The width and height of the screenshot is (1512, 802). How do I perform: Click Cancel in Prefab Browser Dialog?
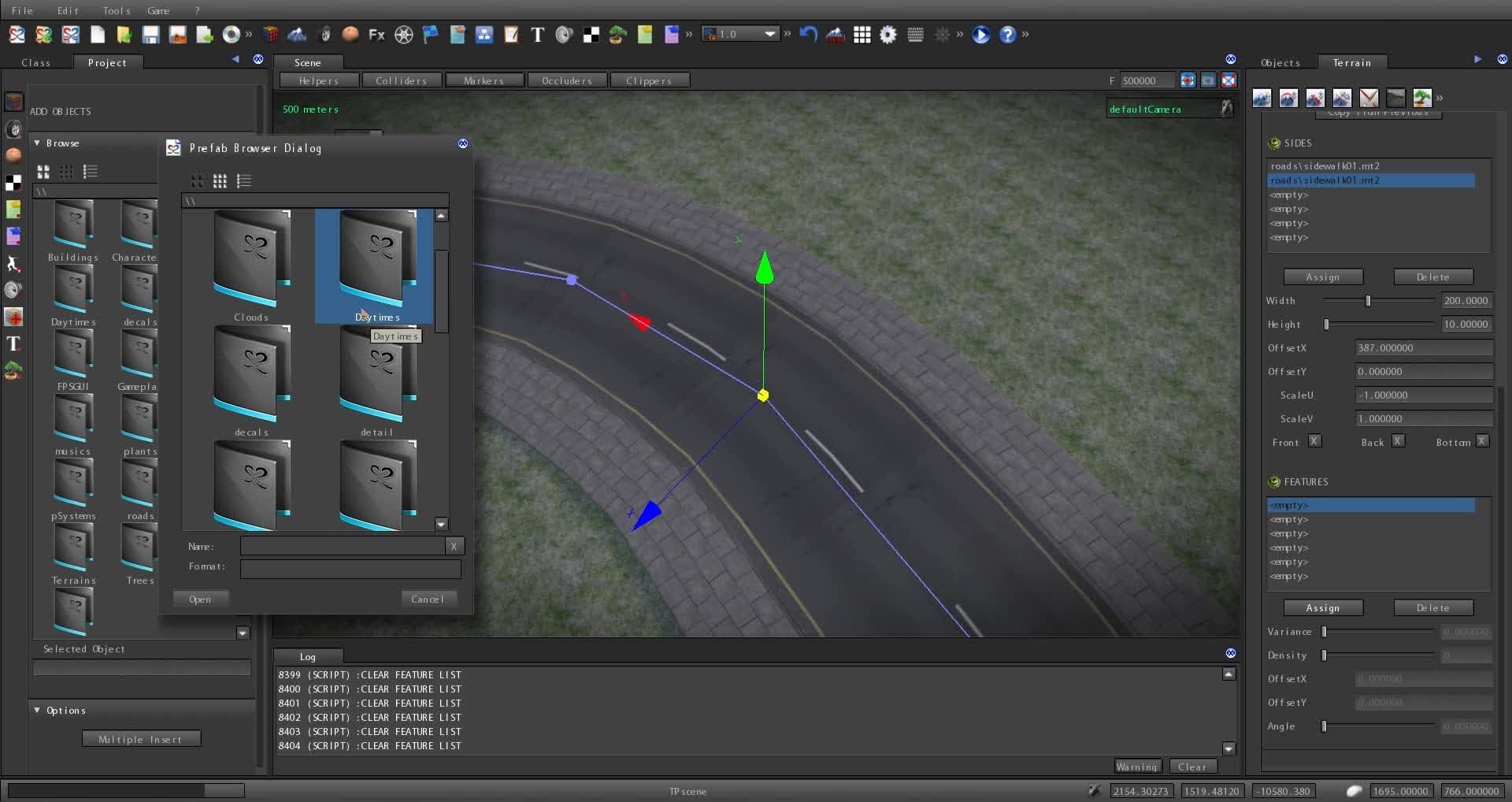[x=428, y=599]
